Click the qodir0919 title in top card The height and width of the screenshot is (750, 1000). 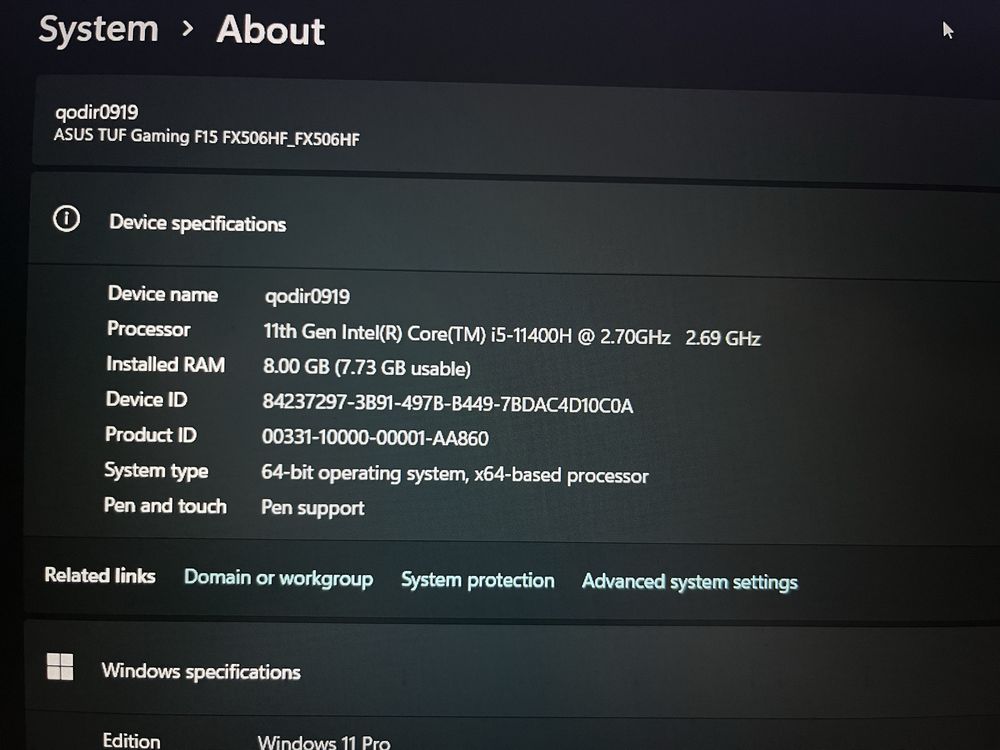click(96, 112)
